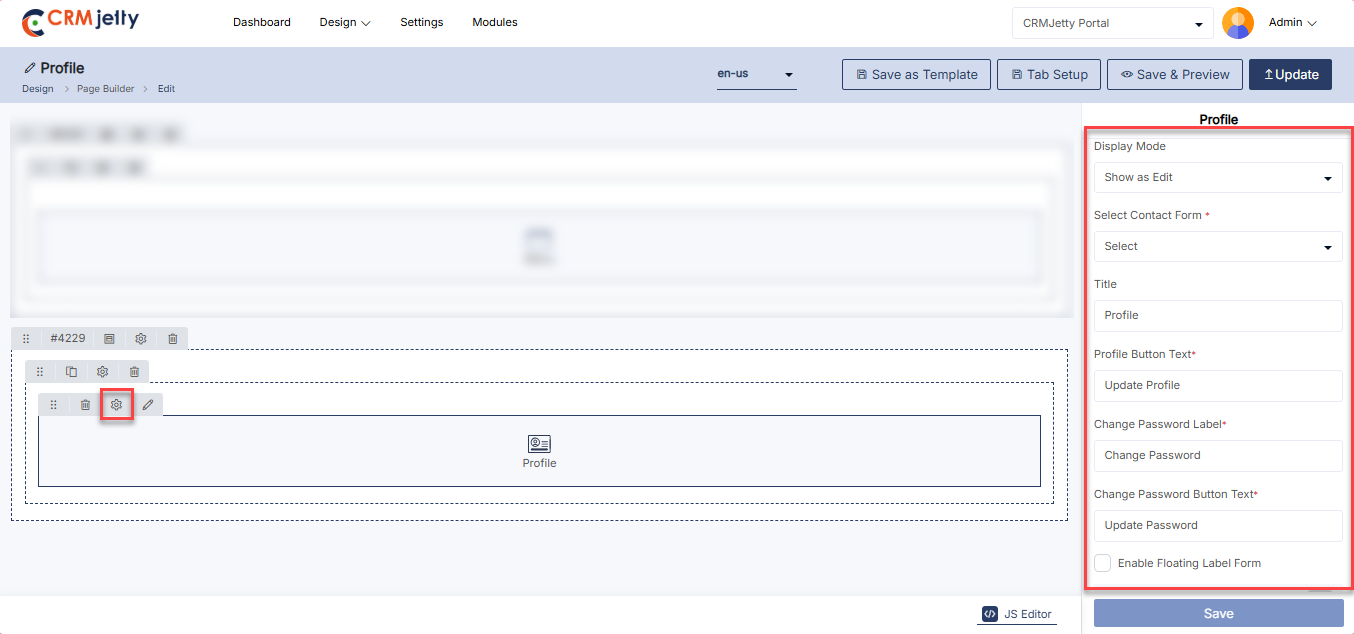This screenshot has width=1354, height=634.
Task: Open the Design menu
Action: (345, 22)
